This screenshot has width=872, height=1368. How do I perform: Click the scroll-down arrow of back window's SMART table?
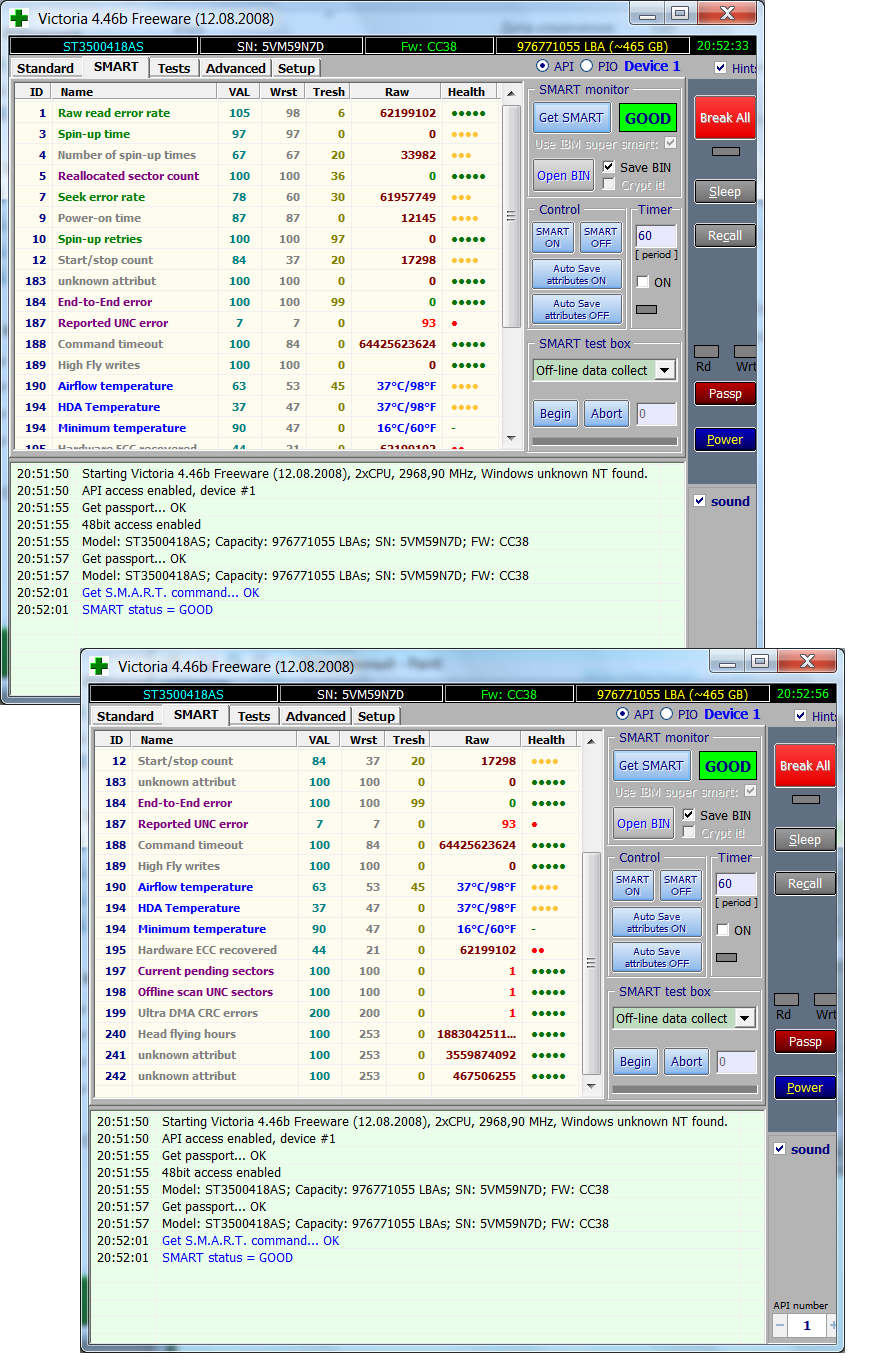tap(511, 440)
